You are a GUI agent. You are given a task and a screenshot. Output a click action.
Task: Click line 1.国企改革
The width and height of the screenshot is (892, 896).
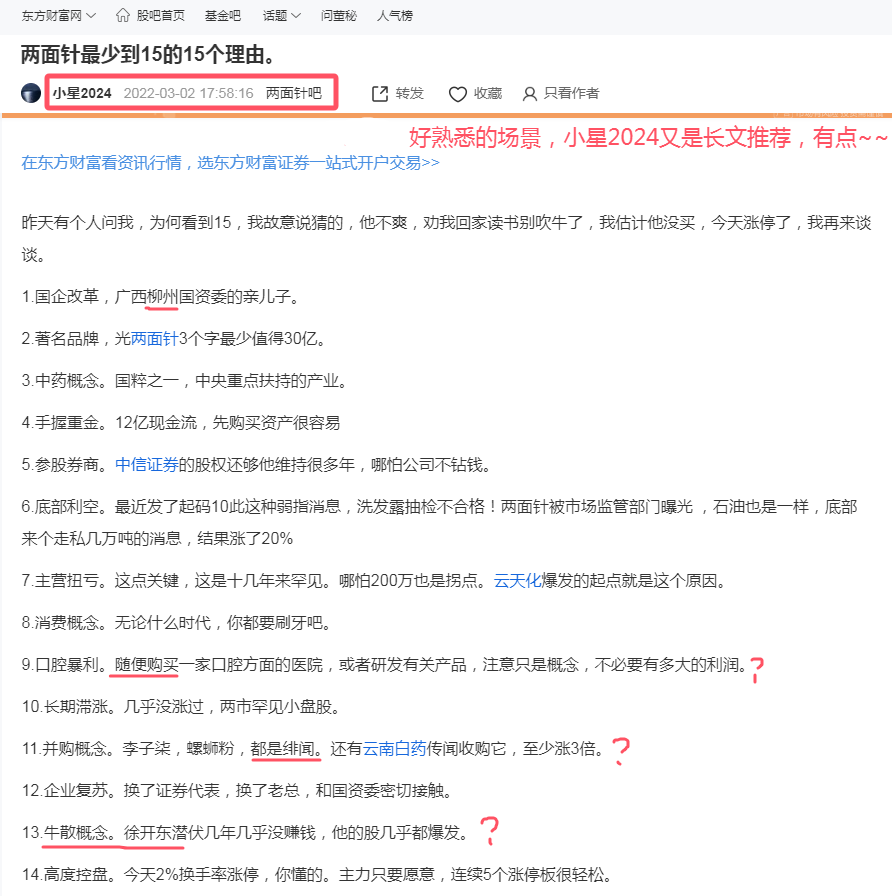[160, 297]
